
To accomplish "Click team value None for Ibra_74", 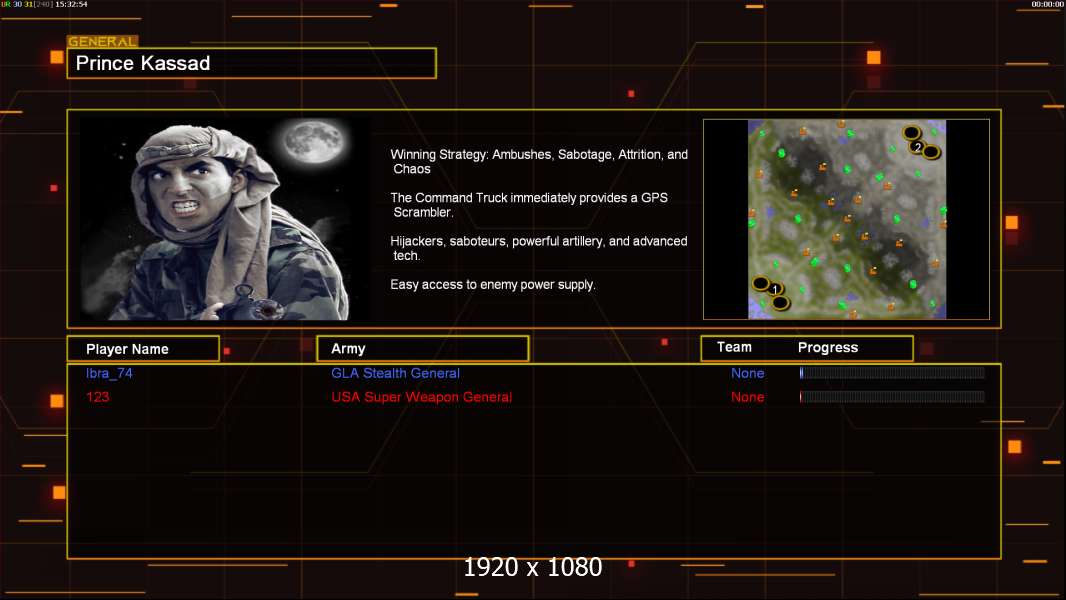I will 747,373.
